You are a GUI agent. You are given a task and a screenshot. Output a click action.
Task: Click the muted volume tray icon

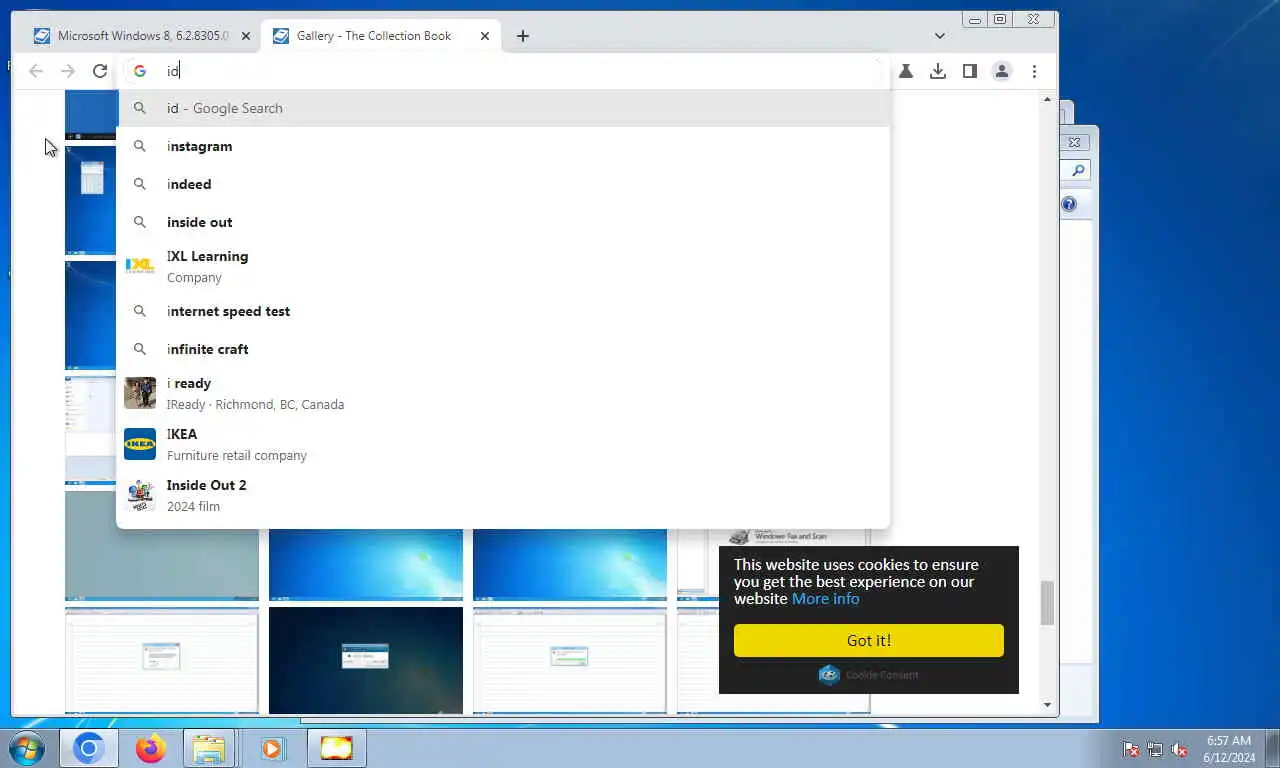tap(1179, 749)
